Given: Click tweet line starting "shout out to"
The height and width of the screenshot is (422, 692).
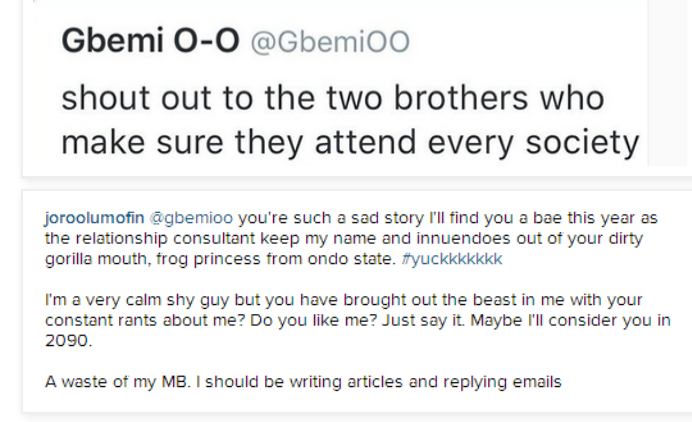Looking at the screenshot, I should click(333, 98).
